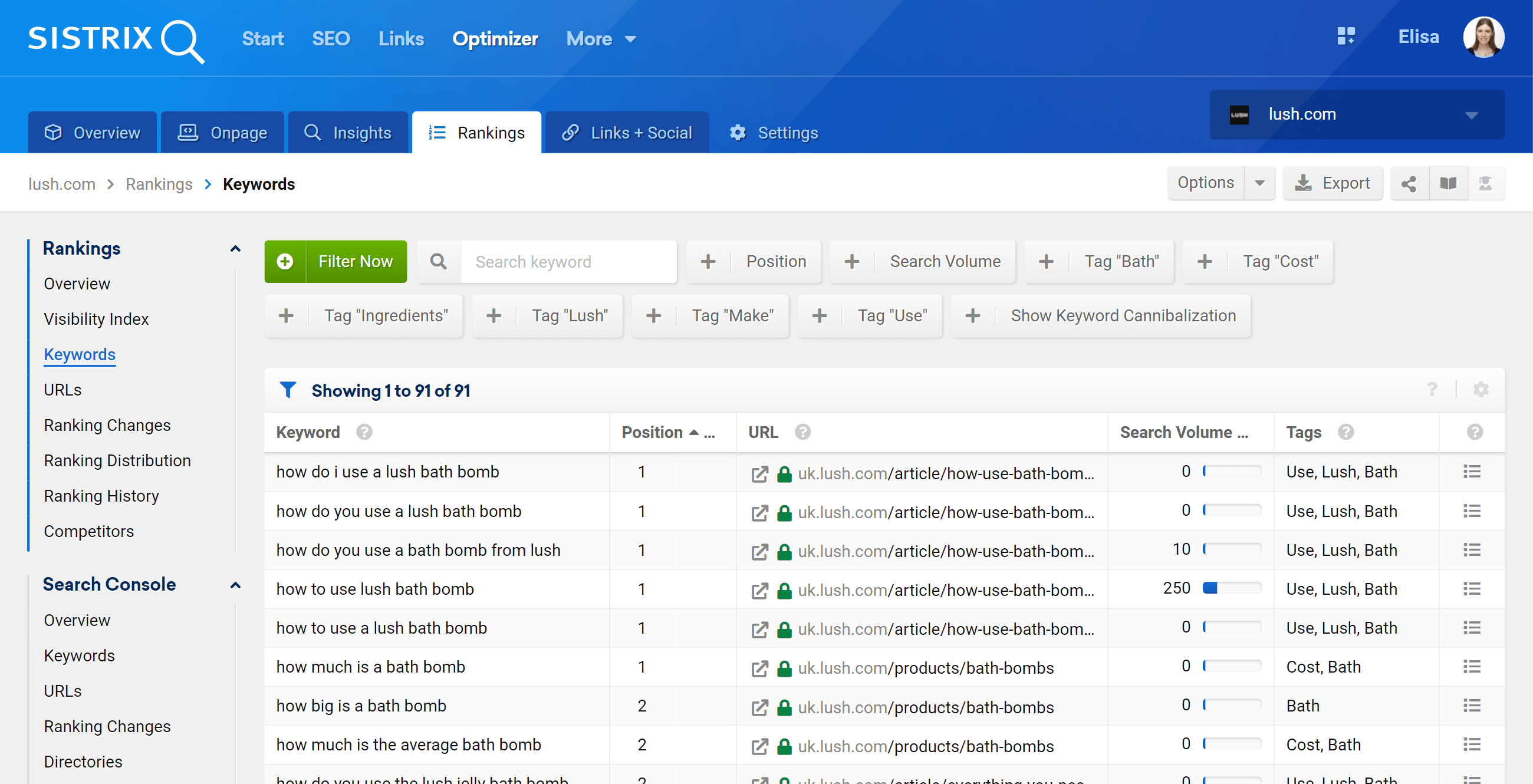Click help icon in last column header
Viewport: 1533px width, 784px height.
pyautogui.click(x=1475, y=432)
